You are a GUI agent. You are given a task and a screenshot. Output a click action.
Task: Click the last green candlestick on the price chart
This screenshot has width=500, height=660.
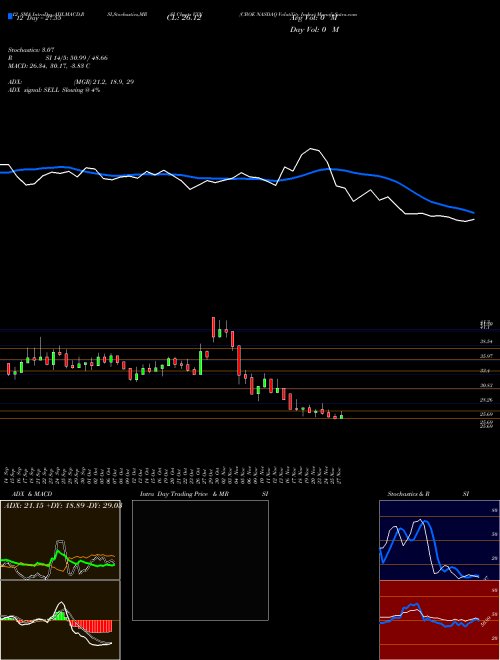pos(341,416)
